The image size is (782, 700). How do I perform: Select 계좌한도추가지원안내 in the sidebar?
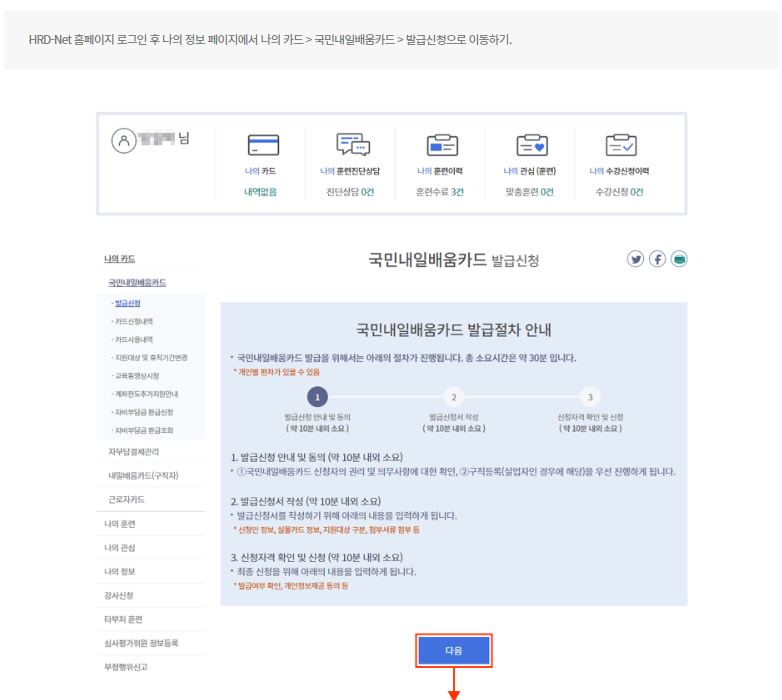[x=146, y=394]
